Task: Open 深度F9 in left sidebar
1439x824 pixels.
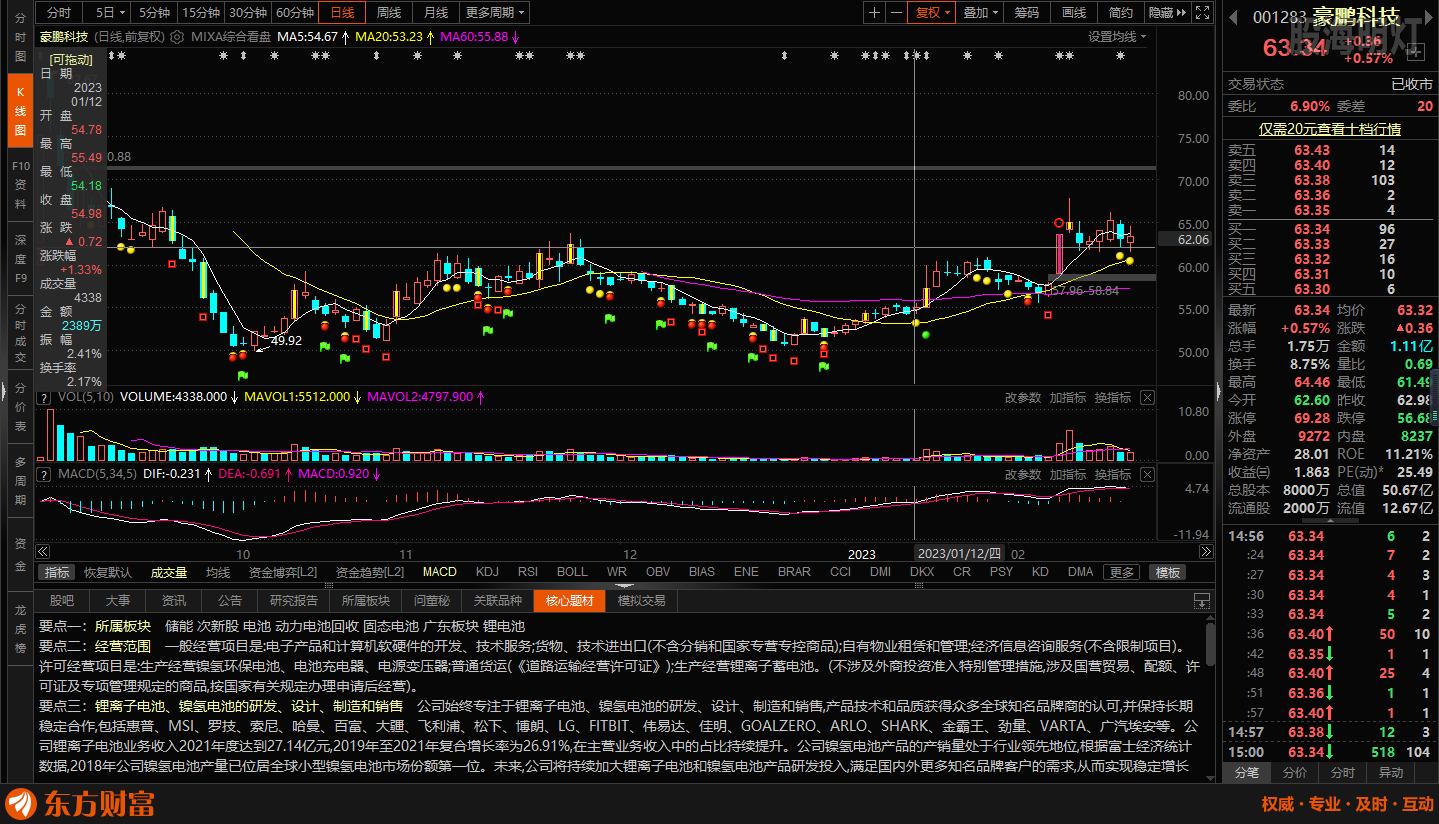Action: [x=19, y=257]
